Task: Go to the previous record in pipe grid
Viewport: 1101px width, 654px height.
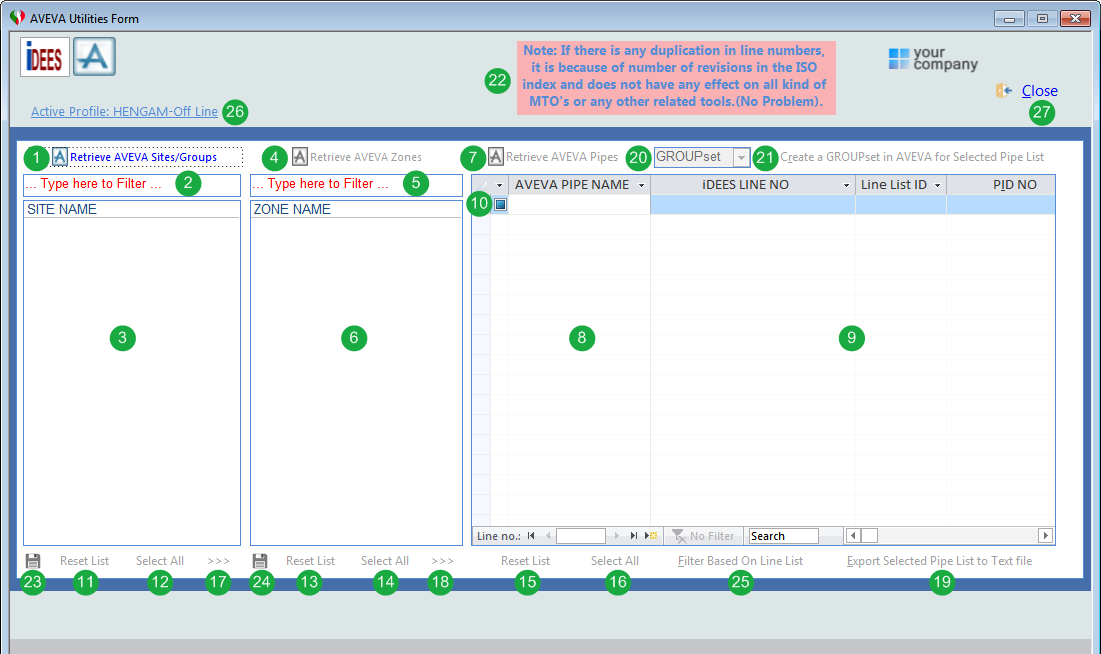Action: point(548,536)
